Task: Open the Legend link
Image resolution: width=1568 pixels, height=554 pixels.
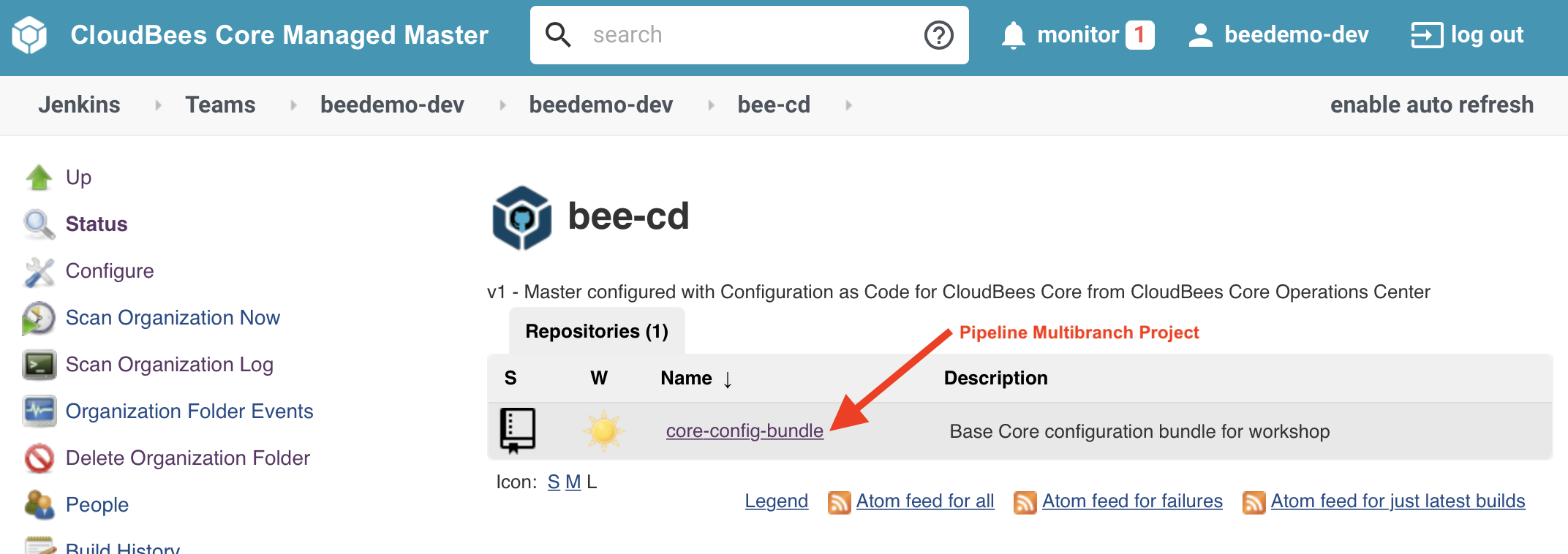Action: tap(776, 501)
